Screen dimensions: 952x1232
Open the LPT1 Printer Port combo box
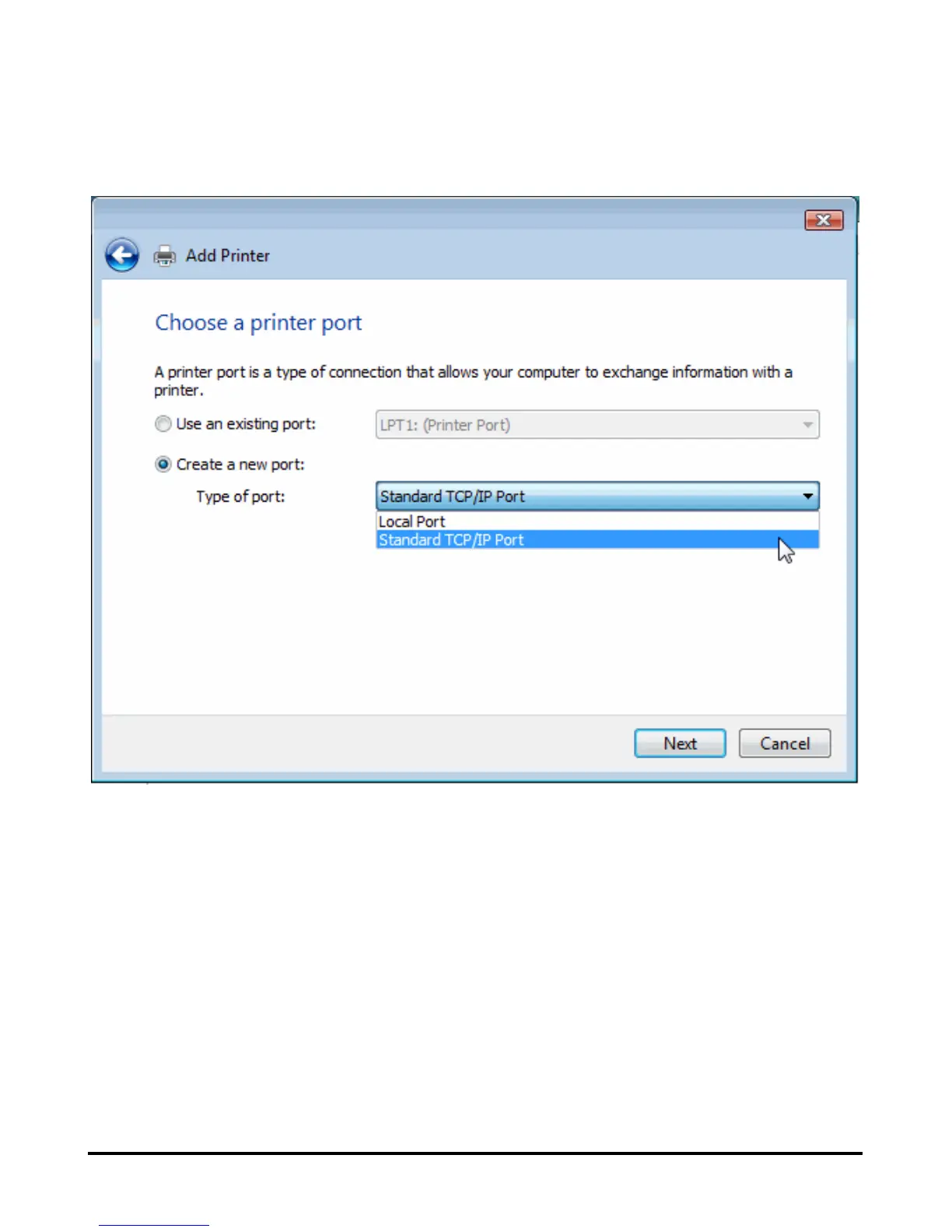[x=597, y=425]
